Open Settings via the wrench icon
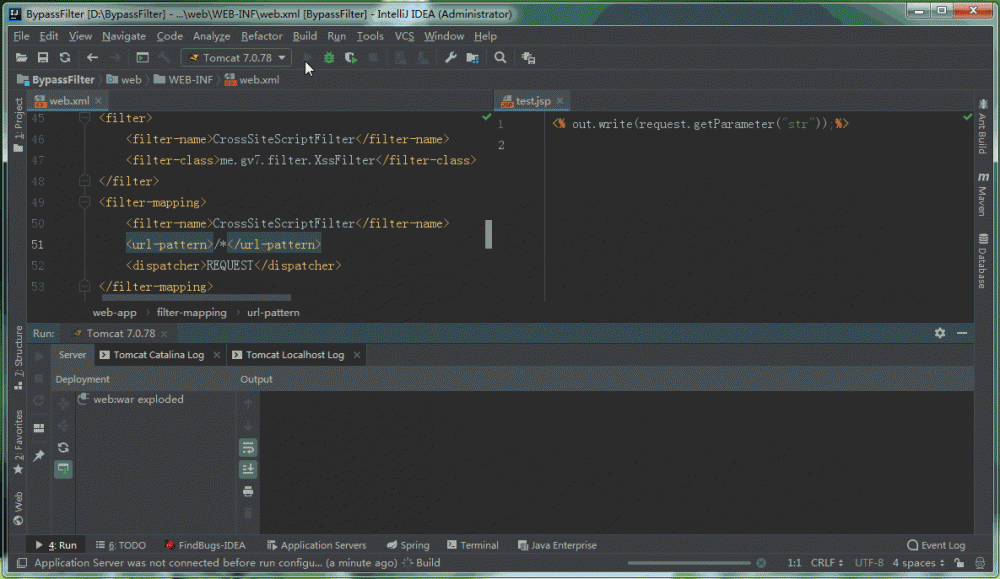 [450, 58]
